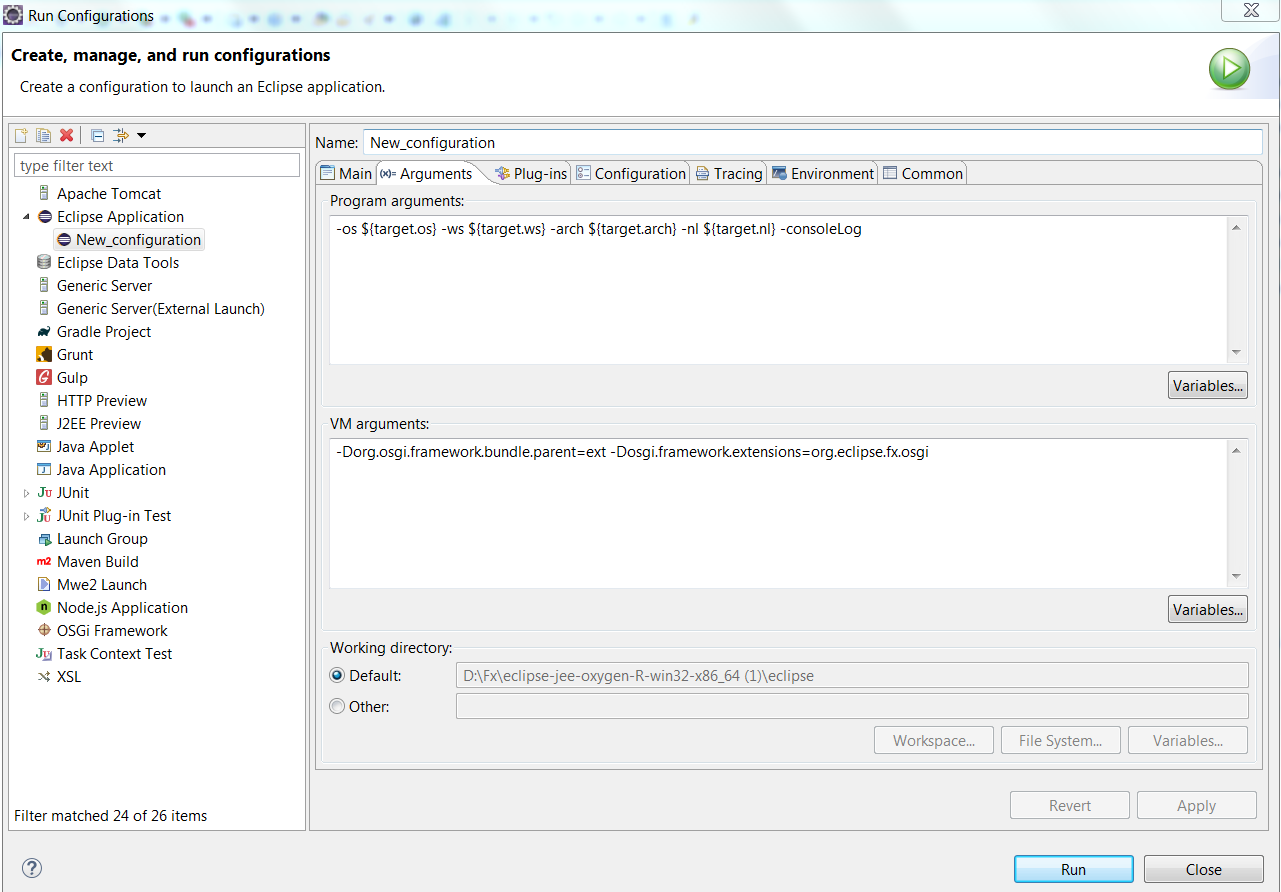Click the help question mark icon
The width and height of the screenshot is (1281, 892).
coord(32,868)
